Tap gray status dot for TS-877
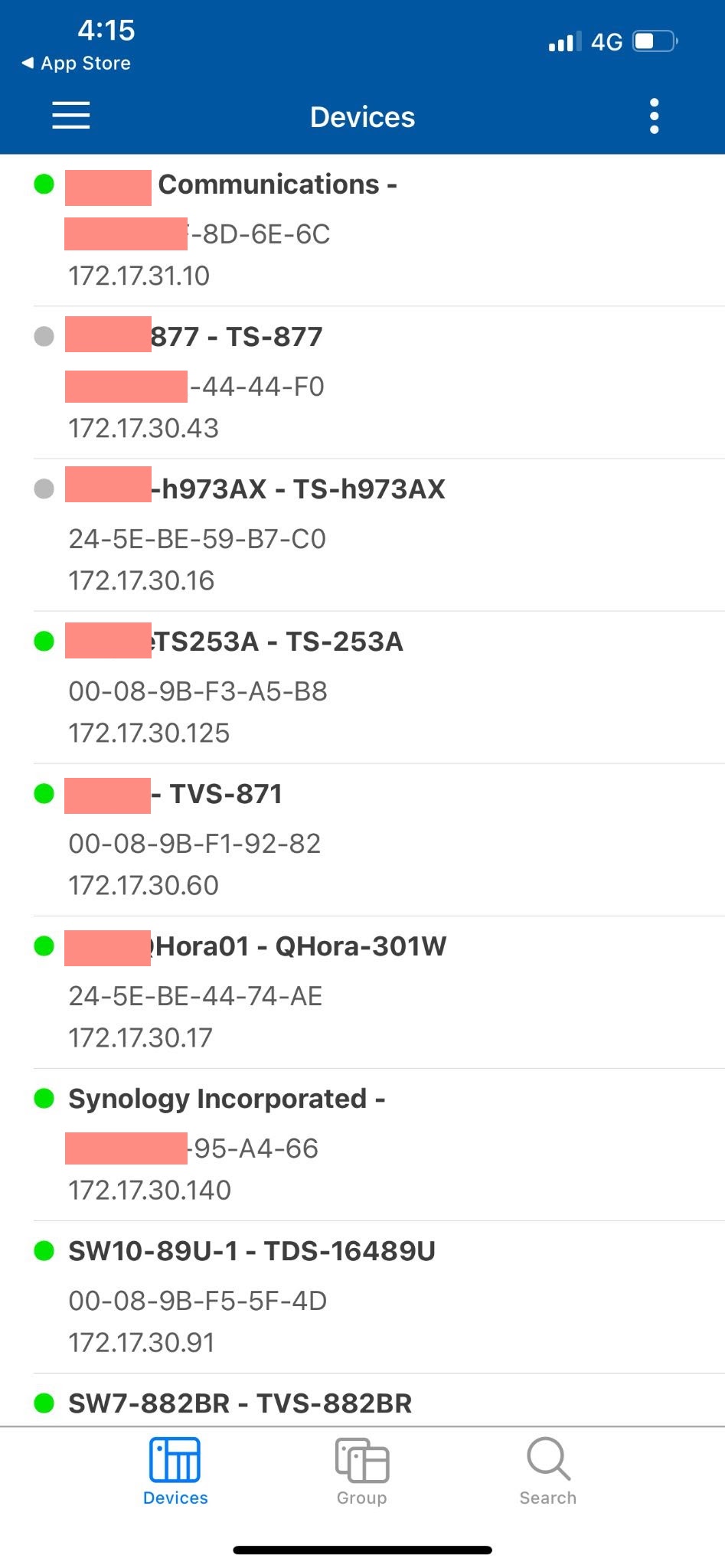Screen dimensions: 725x1568 (44, 337)
